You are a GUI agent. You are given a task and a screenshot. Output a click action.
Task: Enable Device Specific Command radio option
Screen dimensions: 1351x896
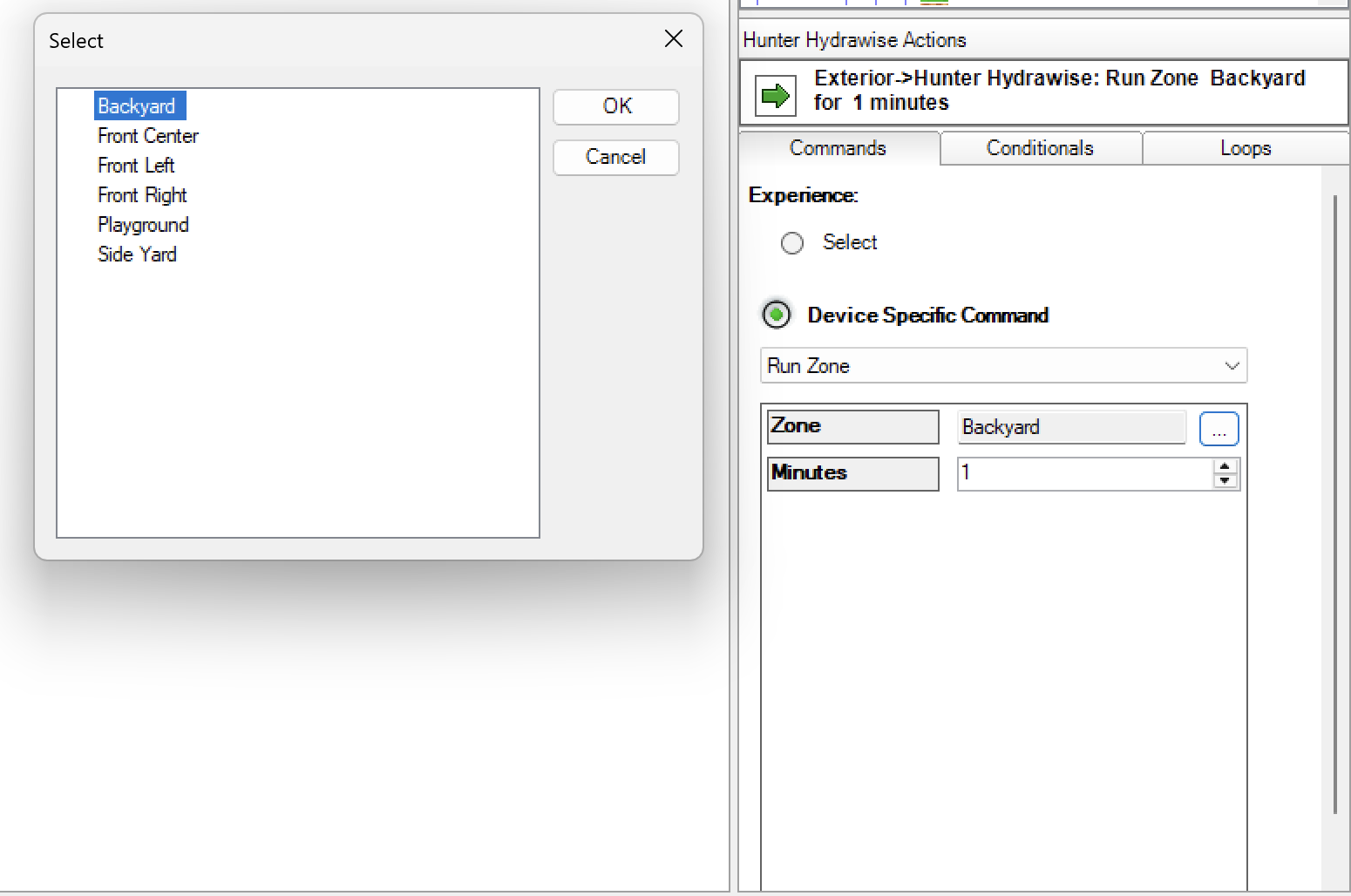point(777,315)
